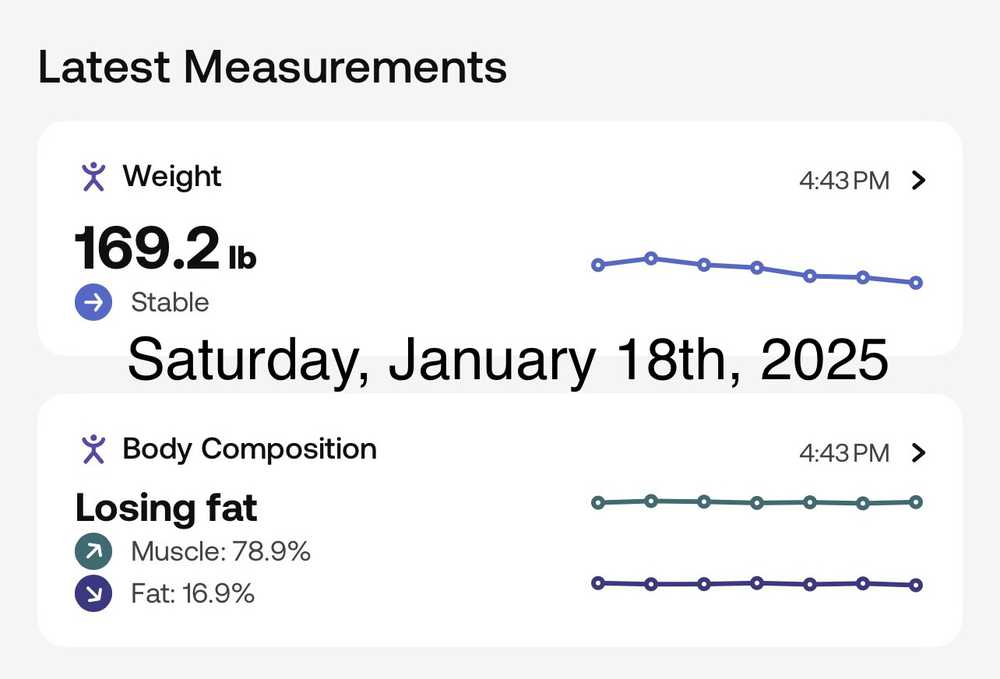Viewport: 1000px width, 679px height.
Task: Tap the Losing fat heading
Action: click(x=166, y=508)
